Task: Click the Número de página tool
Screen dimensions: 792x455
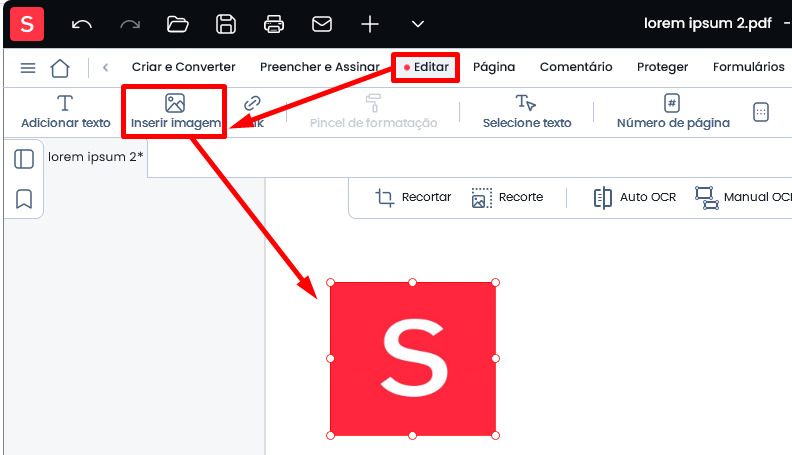Action: 673,112
